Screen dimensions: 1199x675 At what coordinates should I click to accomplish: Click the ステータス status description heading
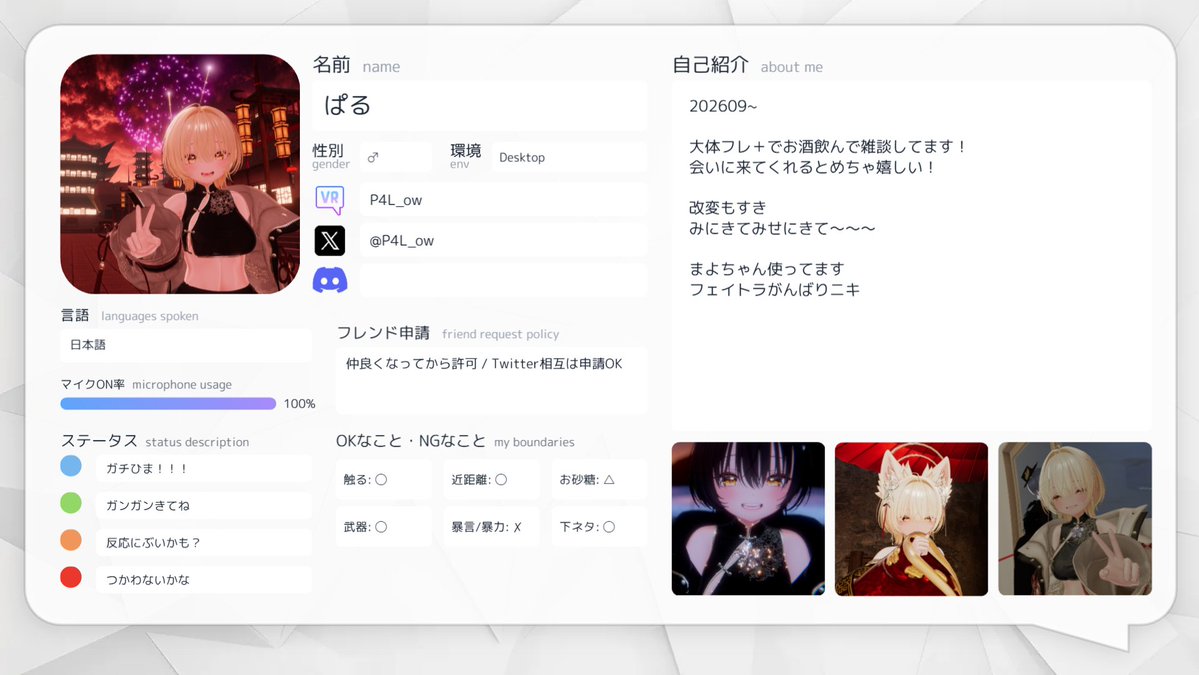click(155, 441)
